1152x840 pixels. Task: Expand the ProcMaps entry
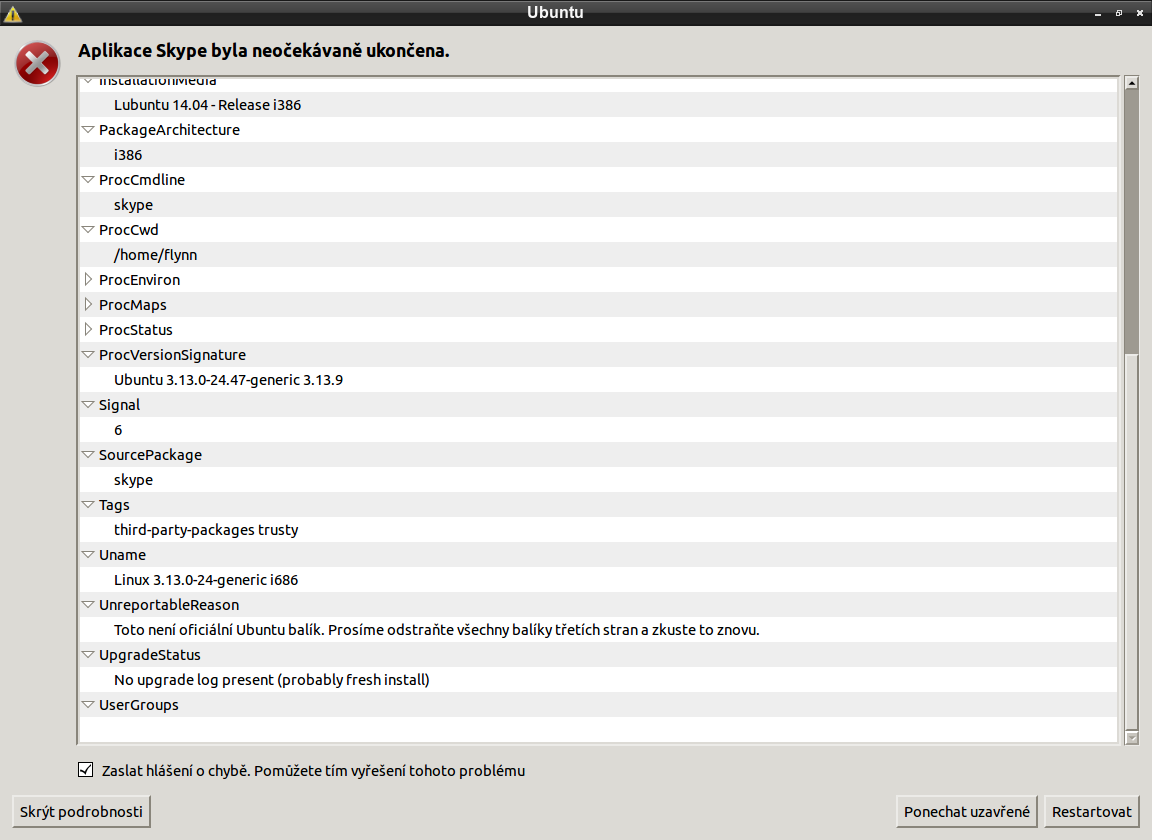pyautogui.click(x=88, y=304)
